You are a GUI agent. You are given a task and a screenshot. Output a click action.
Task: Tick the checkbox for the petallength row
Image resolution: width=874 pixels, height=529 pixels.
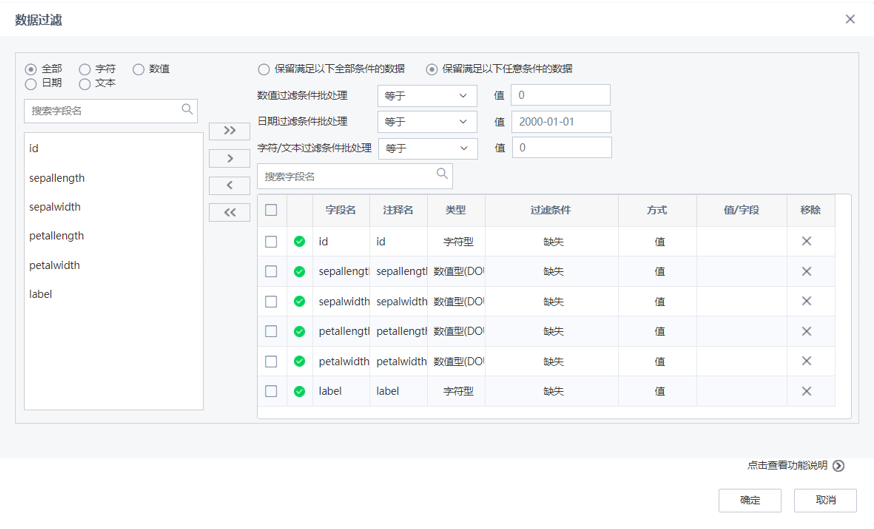(271, 332)
